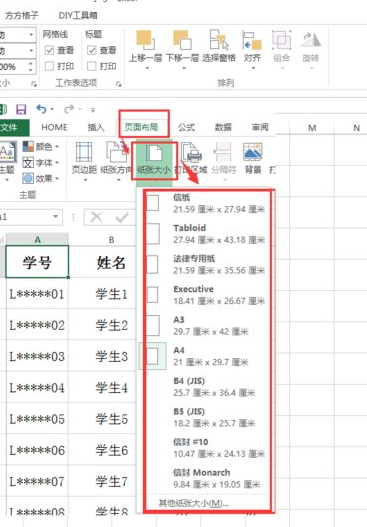Viewport: 367px width, 527px height.
Task: Click the Orientation (纸张方向) icon
Action: [x=116, y=152]
